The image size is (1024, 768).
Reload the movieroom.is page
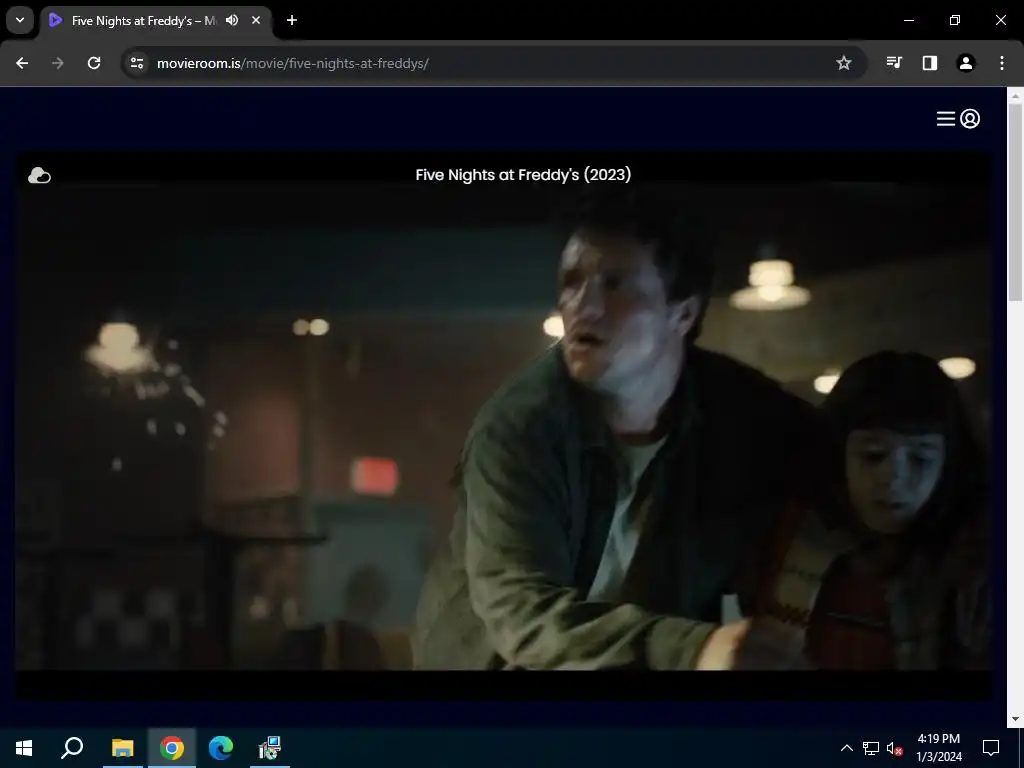pos(94,63)
